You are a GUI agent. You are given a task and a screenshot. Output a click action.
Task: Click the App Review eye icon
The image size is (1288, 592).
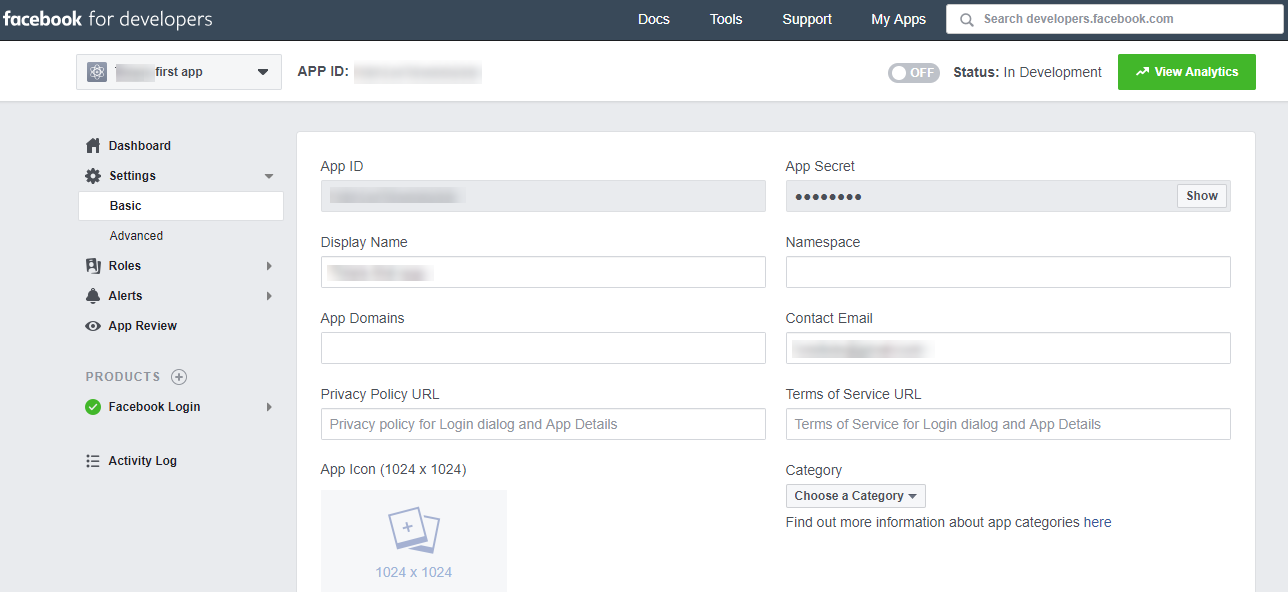[x=93, y=326]
